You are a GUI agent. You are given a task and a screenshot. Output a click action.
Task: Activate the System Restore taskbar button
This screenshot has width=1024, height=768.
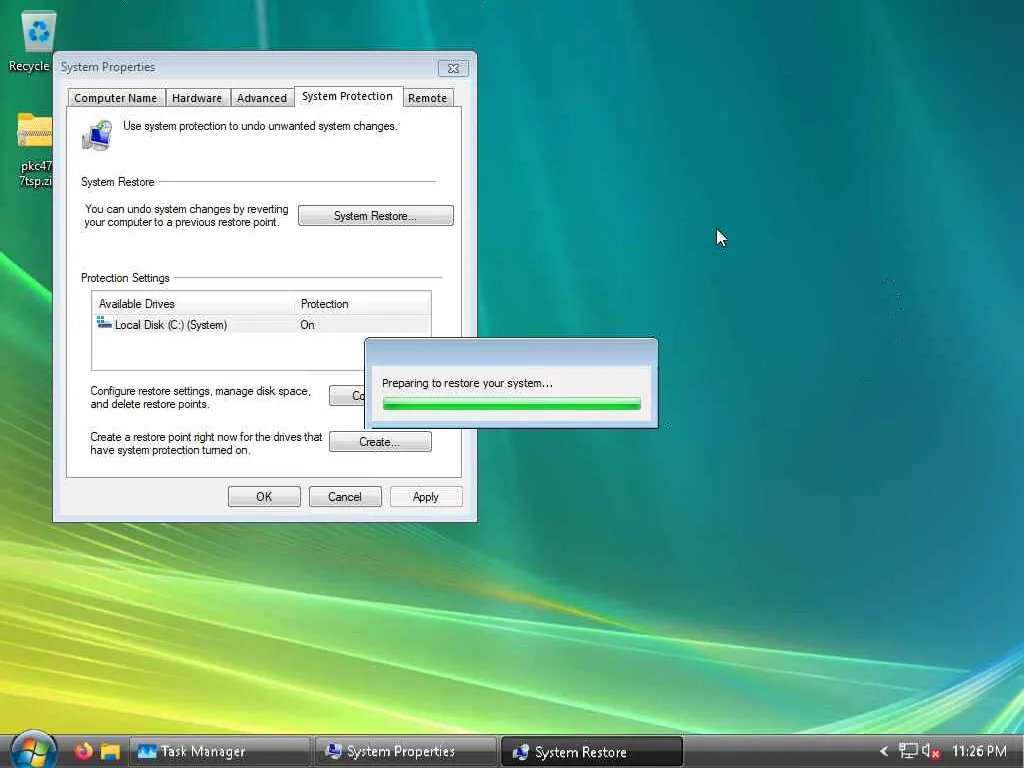[592, 752]
